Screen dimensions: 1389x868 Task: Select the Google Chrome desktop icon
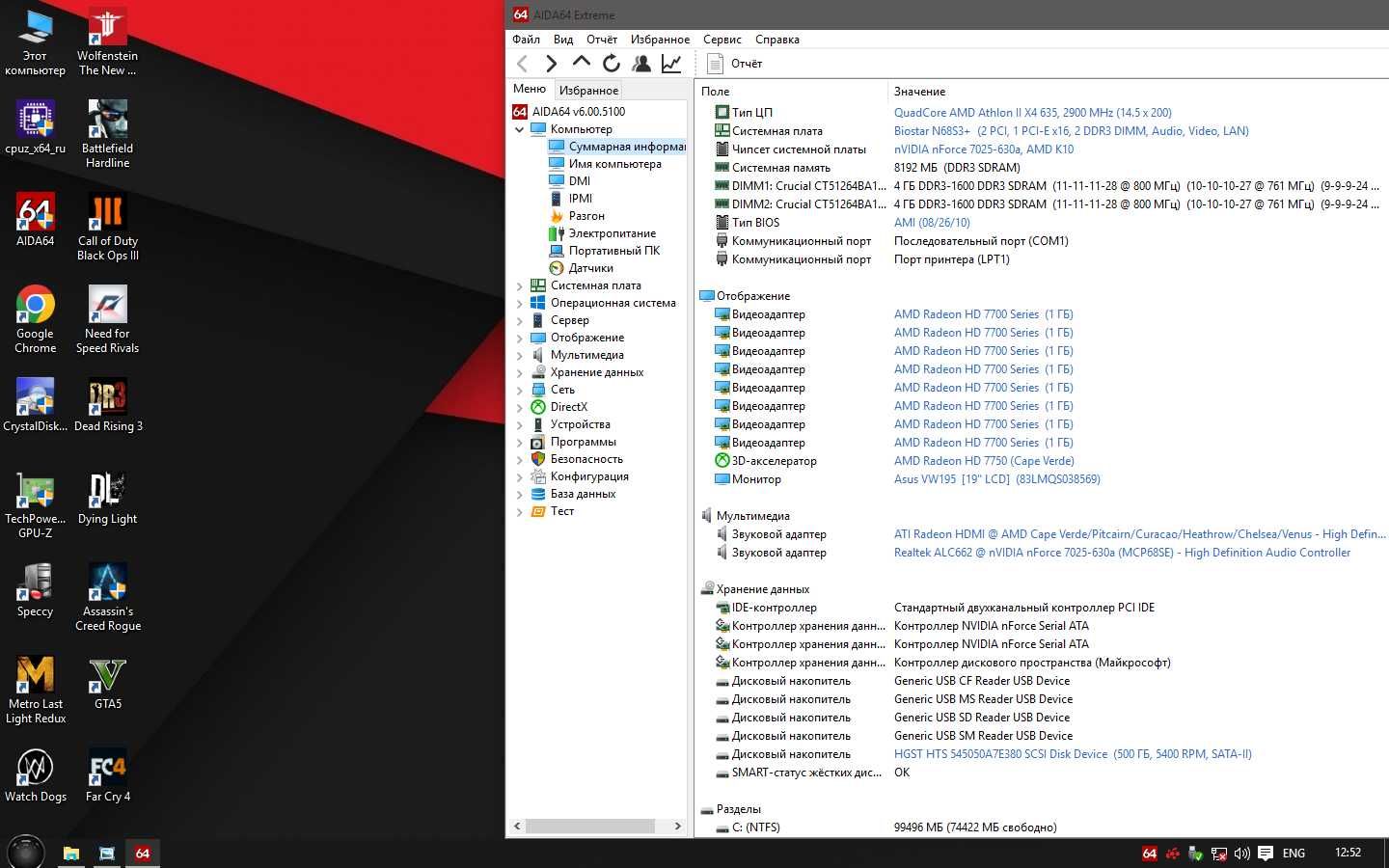pos(36,319)
